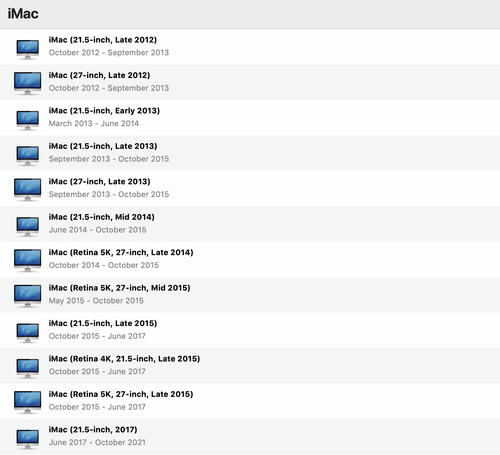500x455 pixels.
Task: Open iMac (Retina 4K, 21.5-inch, Late 2015) title
Action: [x=124, y=359]
